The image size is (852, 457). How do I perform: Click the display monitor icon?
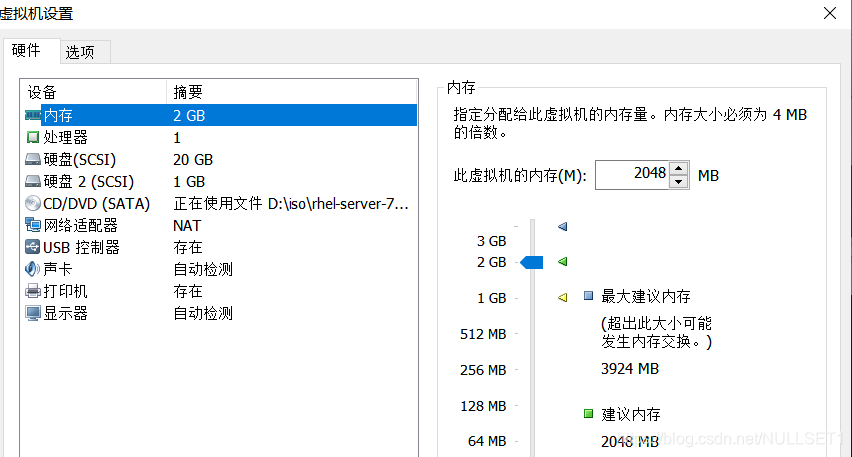[x=33, y=313]
